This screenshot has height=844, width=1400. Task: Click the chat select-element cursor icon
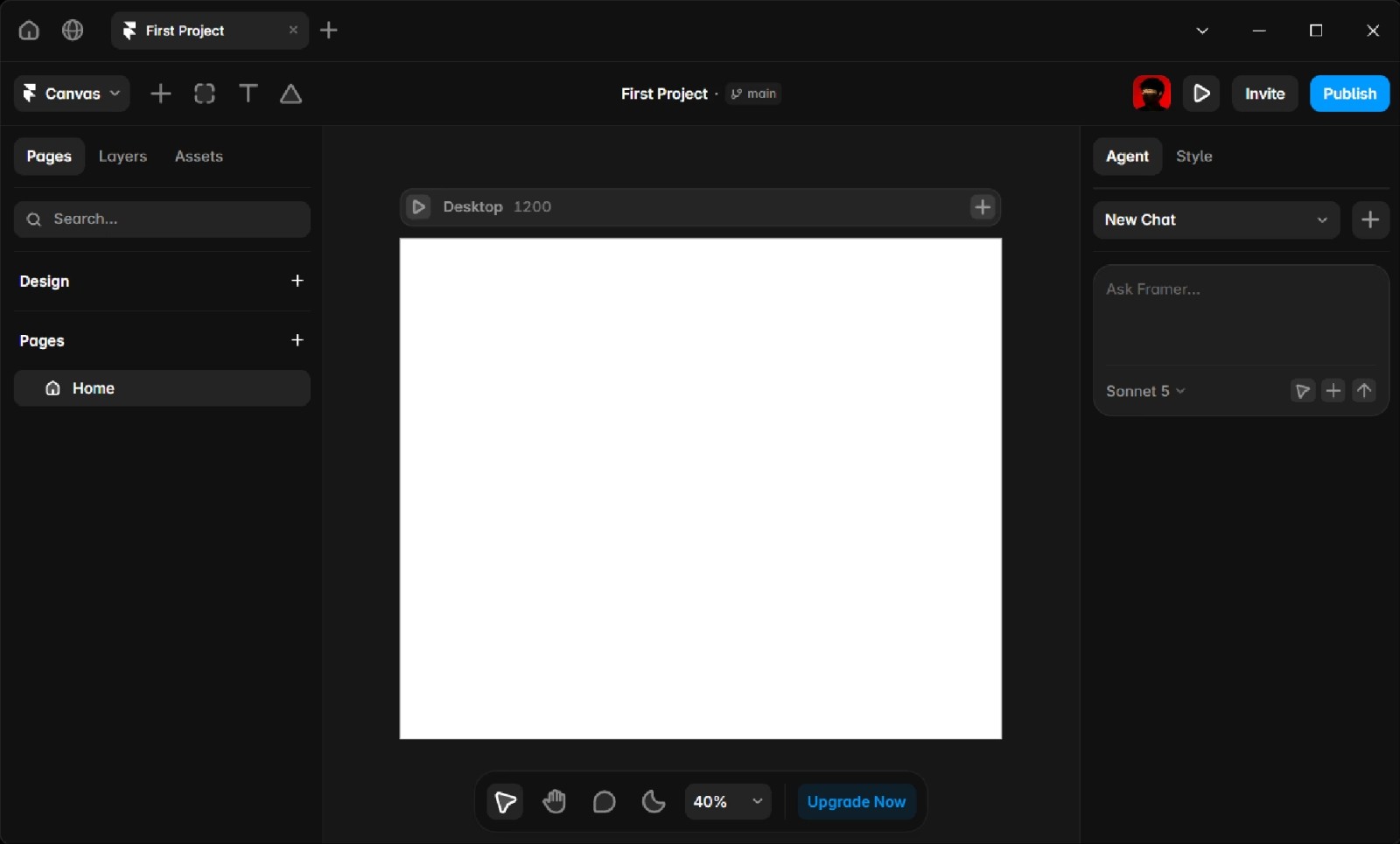[1303, 391]
